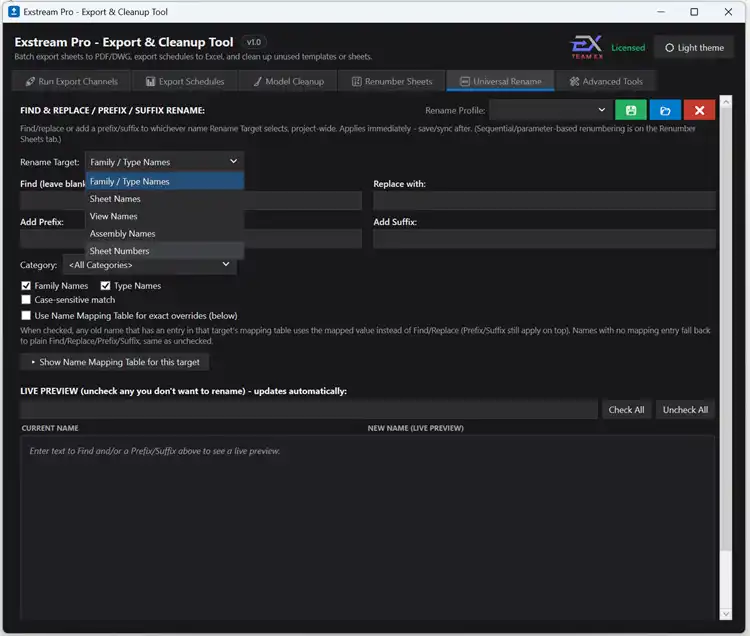Select the Universal Rename tab

tap(500, 81)
